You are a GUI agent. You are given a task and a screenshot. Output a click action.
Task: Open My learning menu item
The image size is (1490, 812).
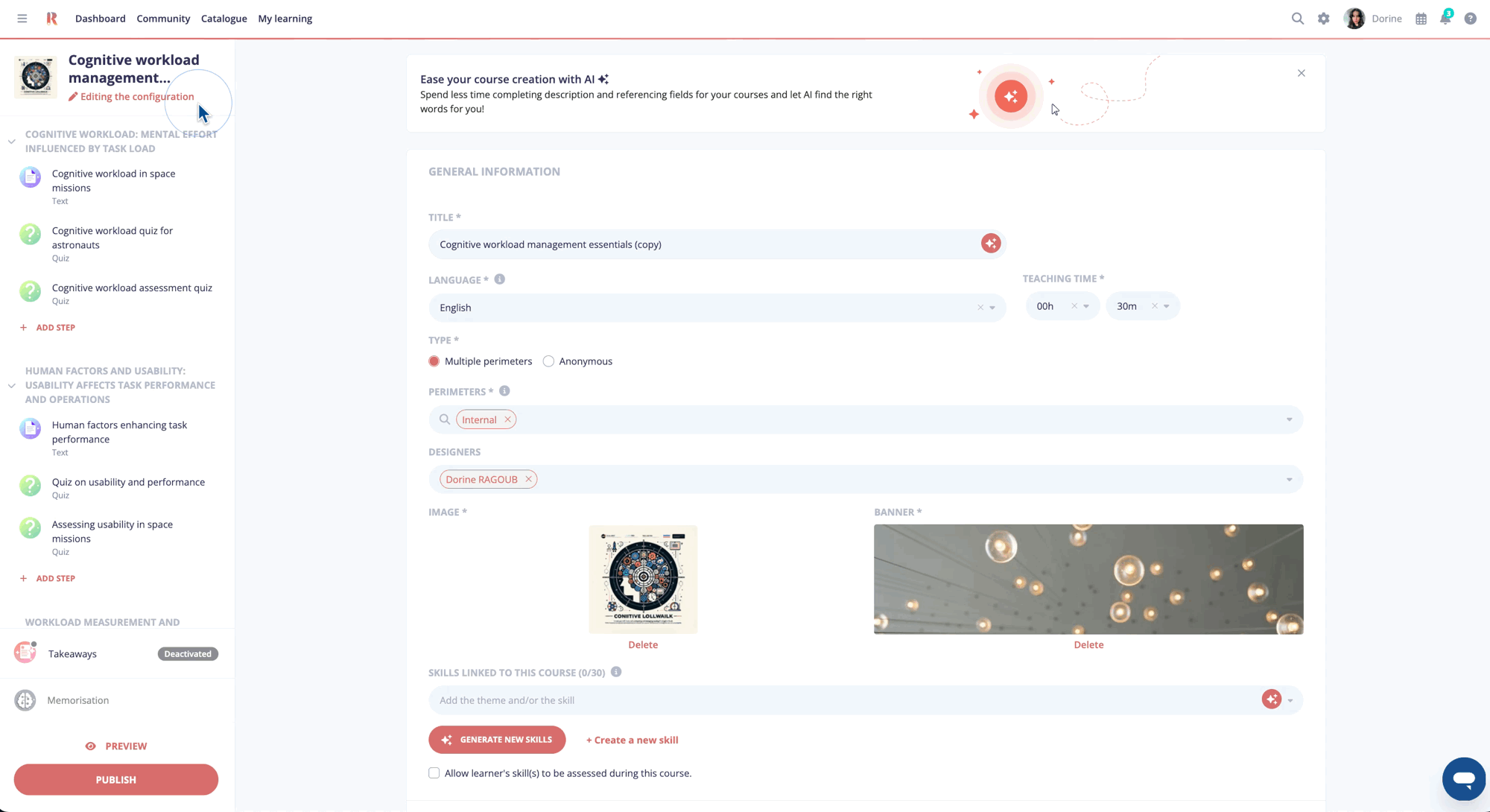(285, 19)
